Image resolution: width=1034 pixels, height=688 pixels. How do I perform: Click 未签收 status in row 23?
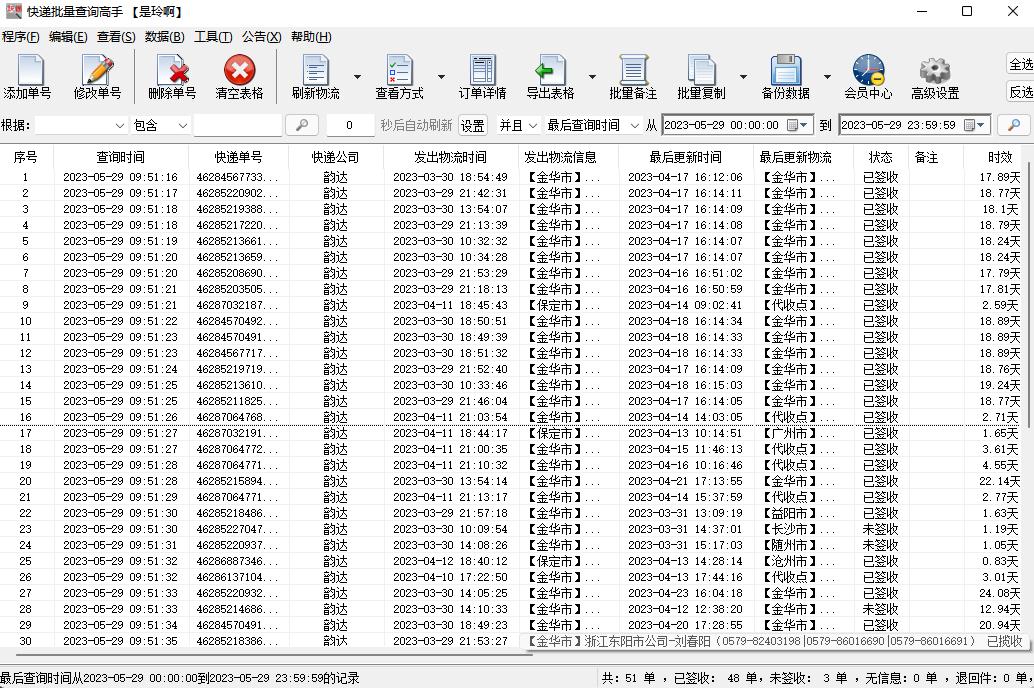click(880, 529)
